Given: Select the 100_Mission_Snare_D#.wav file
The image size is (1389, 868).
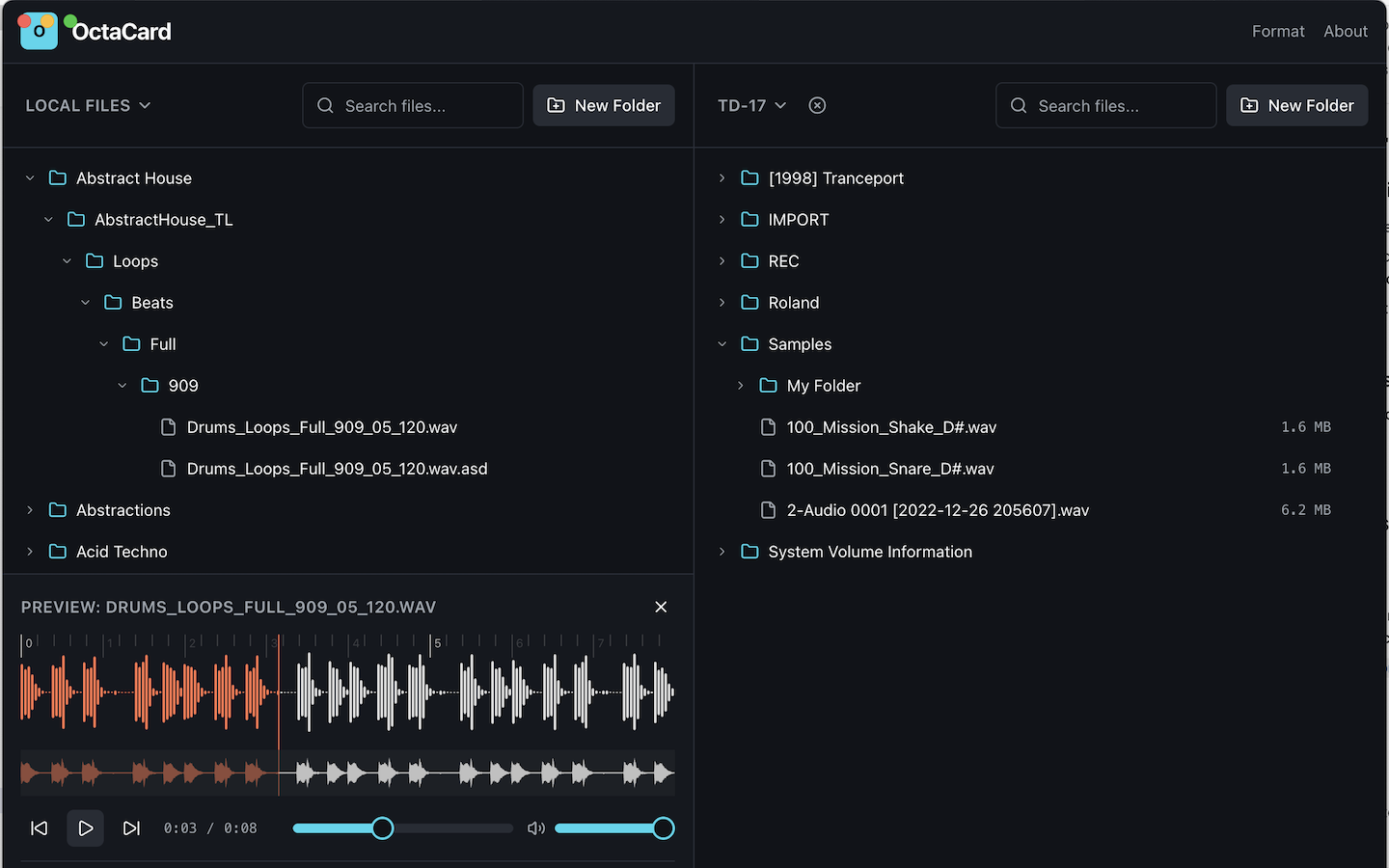Looking at the screenshot, I should 889,469.
